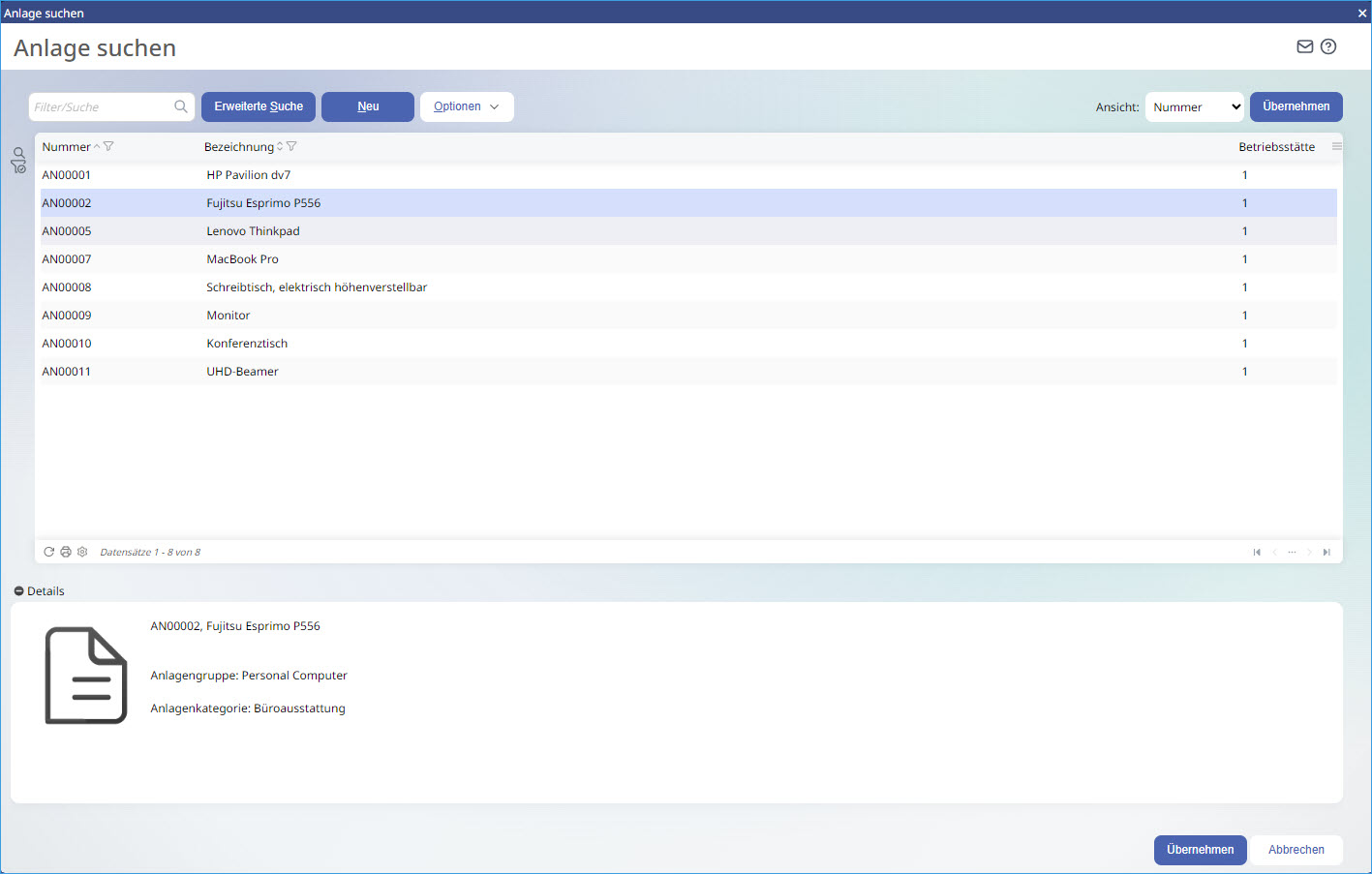Image resolution: width=1372 pixels, height=874 pixels.
Task: Click the filter funnel icon beside Nummer
Action: 108,147
